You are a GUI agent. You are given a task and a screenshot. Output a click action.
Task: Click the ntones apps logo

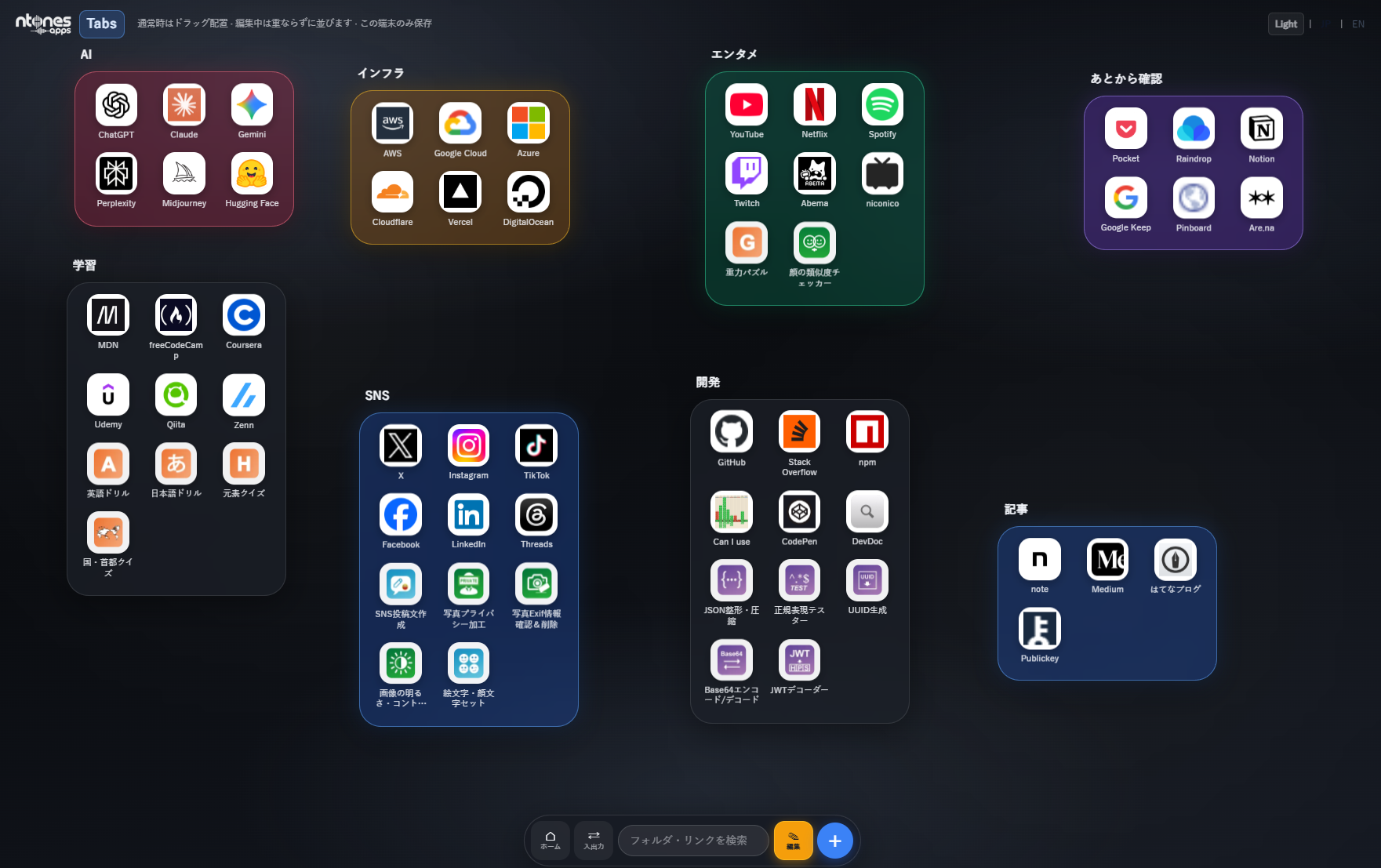pyautogui.click(x=43, y=24)
